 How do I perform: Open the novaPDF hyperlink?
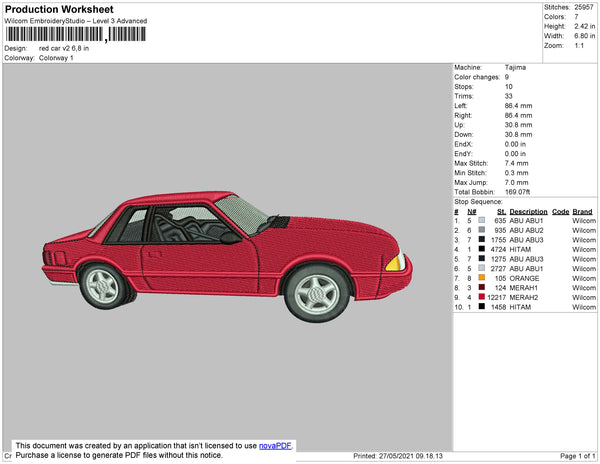click(x=275, y=446)
